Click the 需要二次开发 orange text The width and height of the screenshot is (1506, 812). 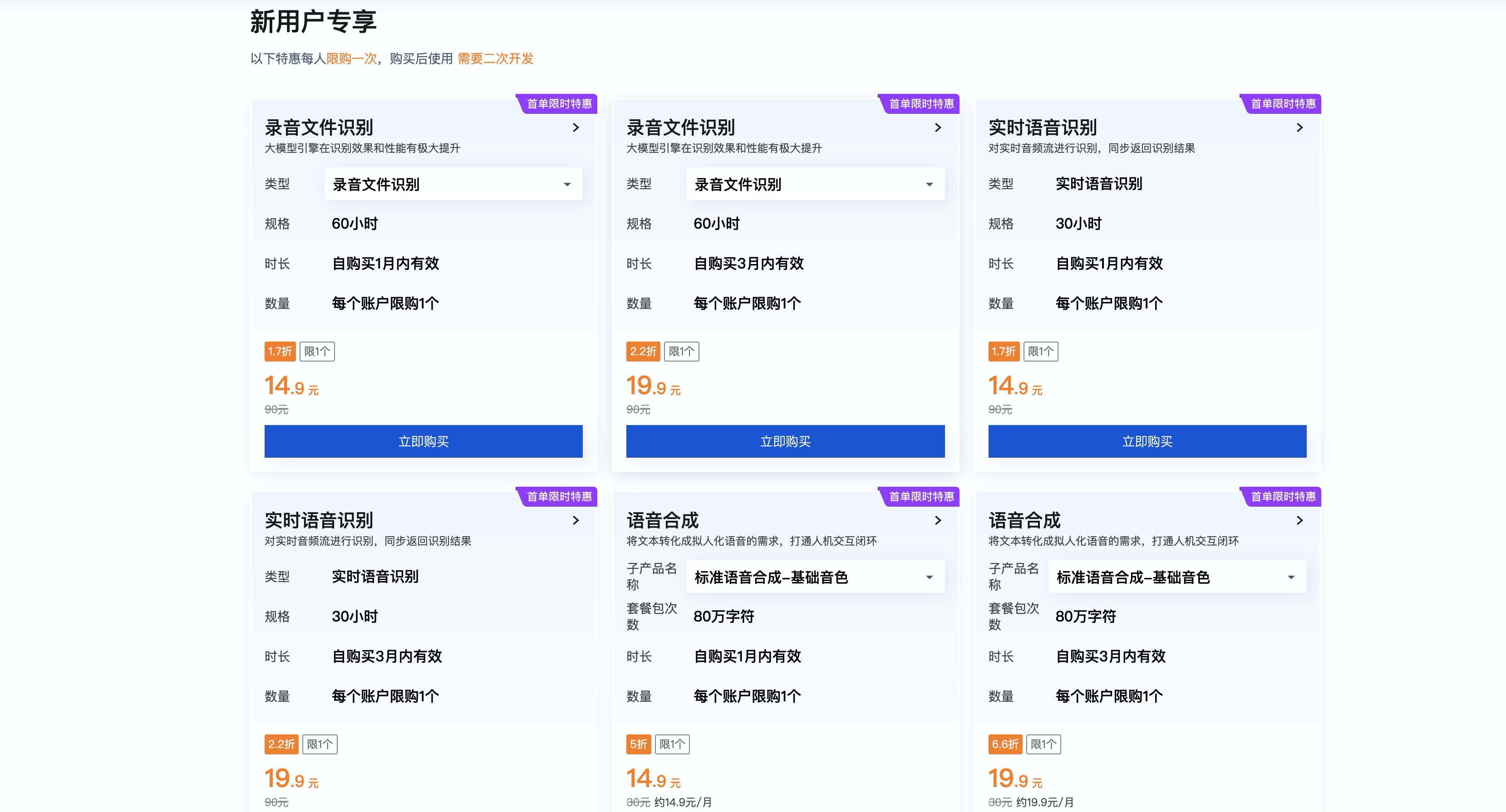(x=495, y=59)
